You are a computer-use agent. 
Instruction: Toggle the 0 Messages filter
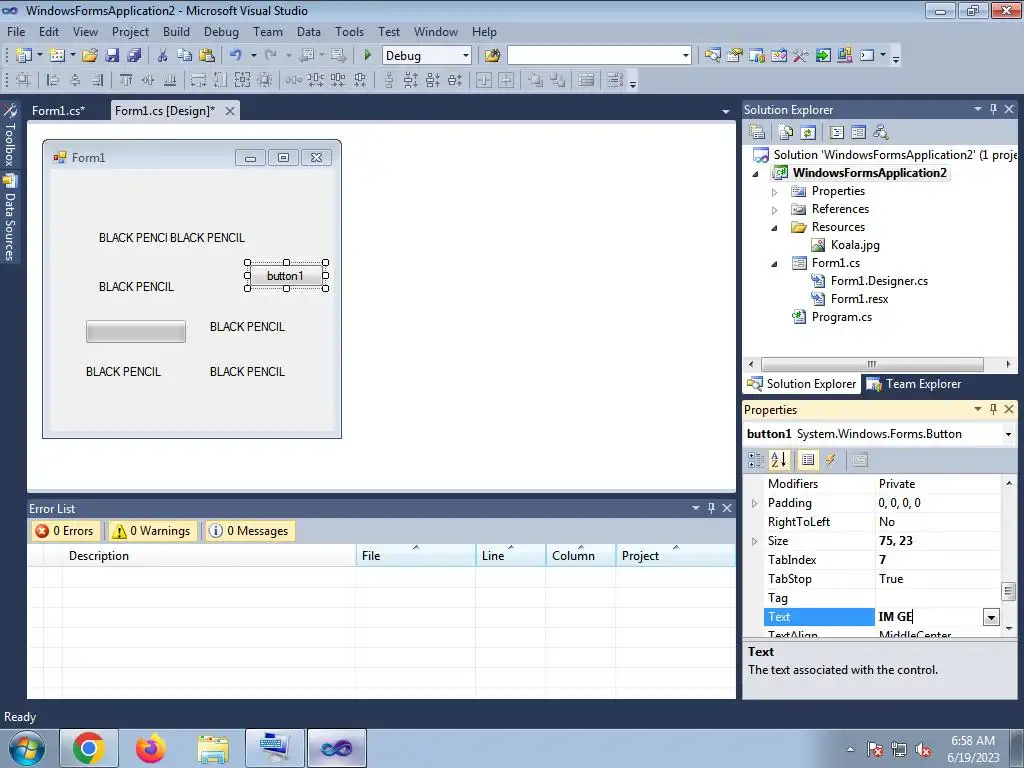(251, 531)
